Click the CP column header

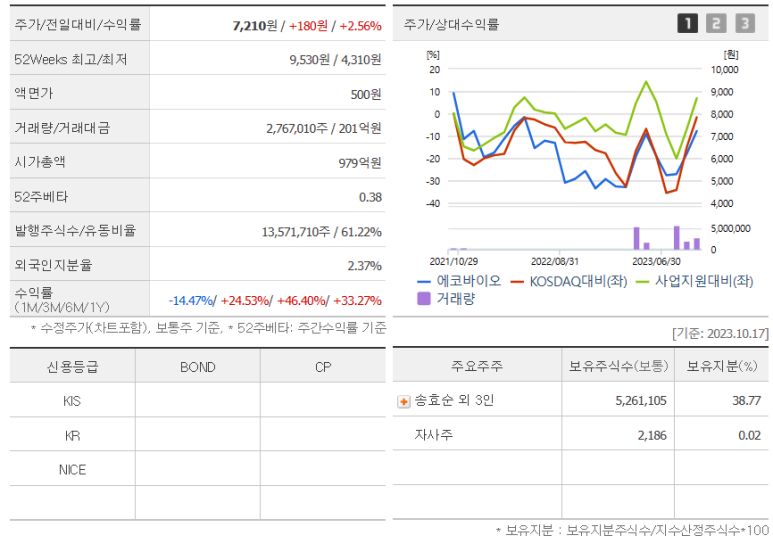323,367
